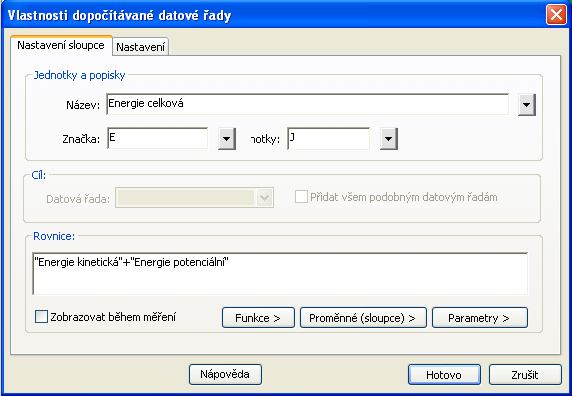Click the Název field containing Energie celková

click(x=308, y=104)
